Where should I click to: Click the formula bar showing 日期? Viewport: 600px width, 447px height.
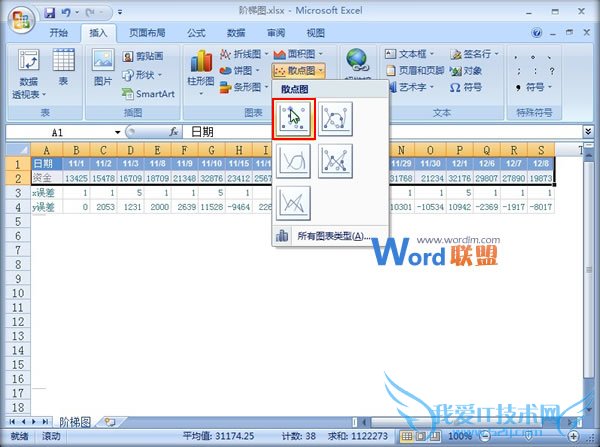[383, 132]
